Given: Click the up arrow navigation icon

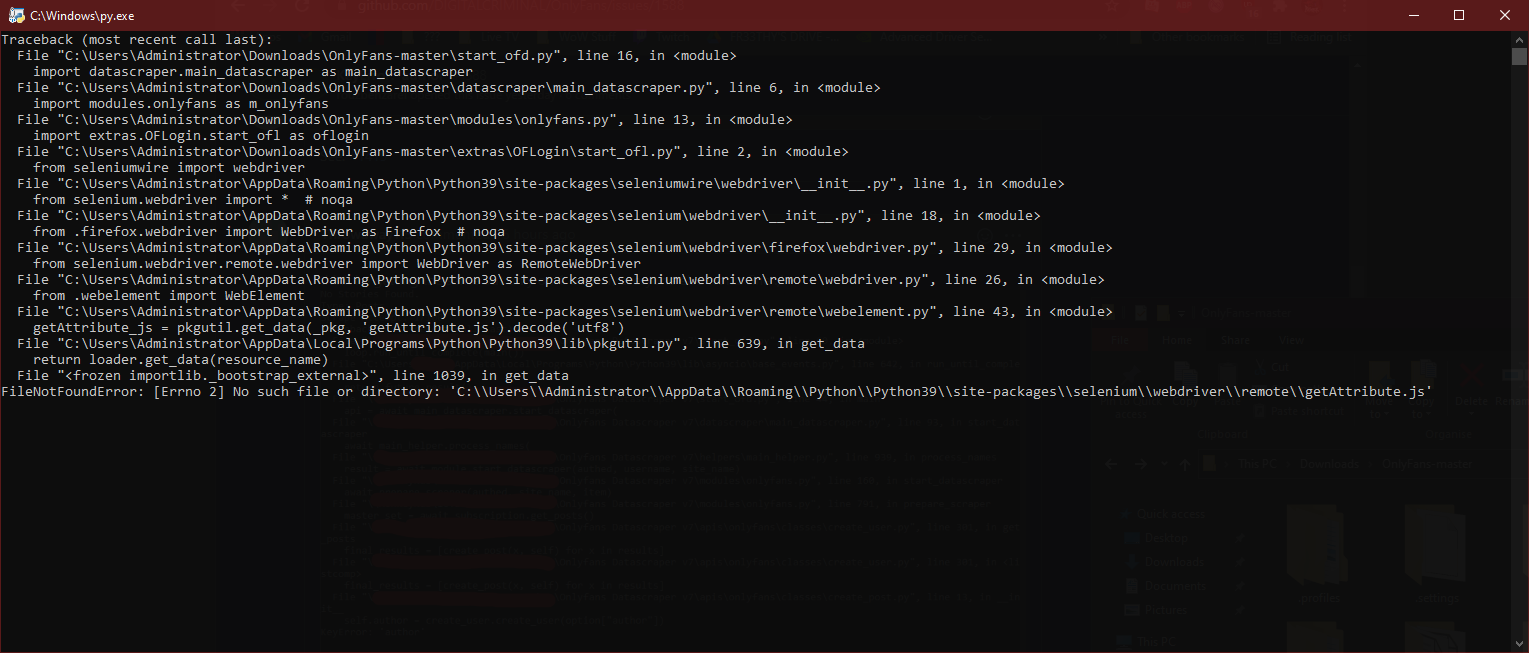Looking at the screenshot, I should point(1185,464).
